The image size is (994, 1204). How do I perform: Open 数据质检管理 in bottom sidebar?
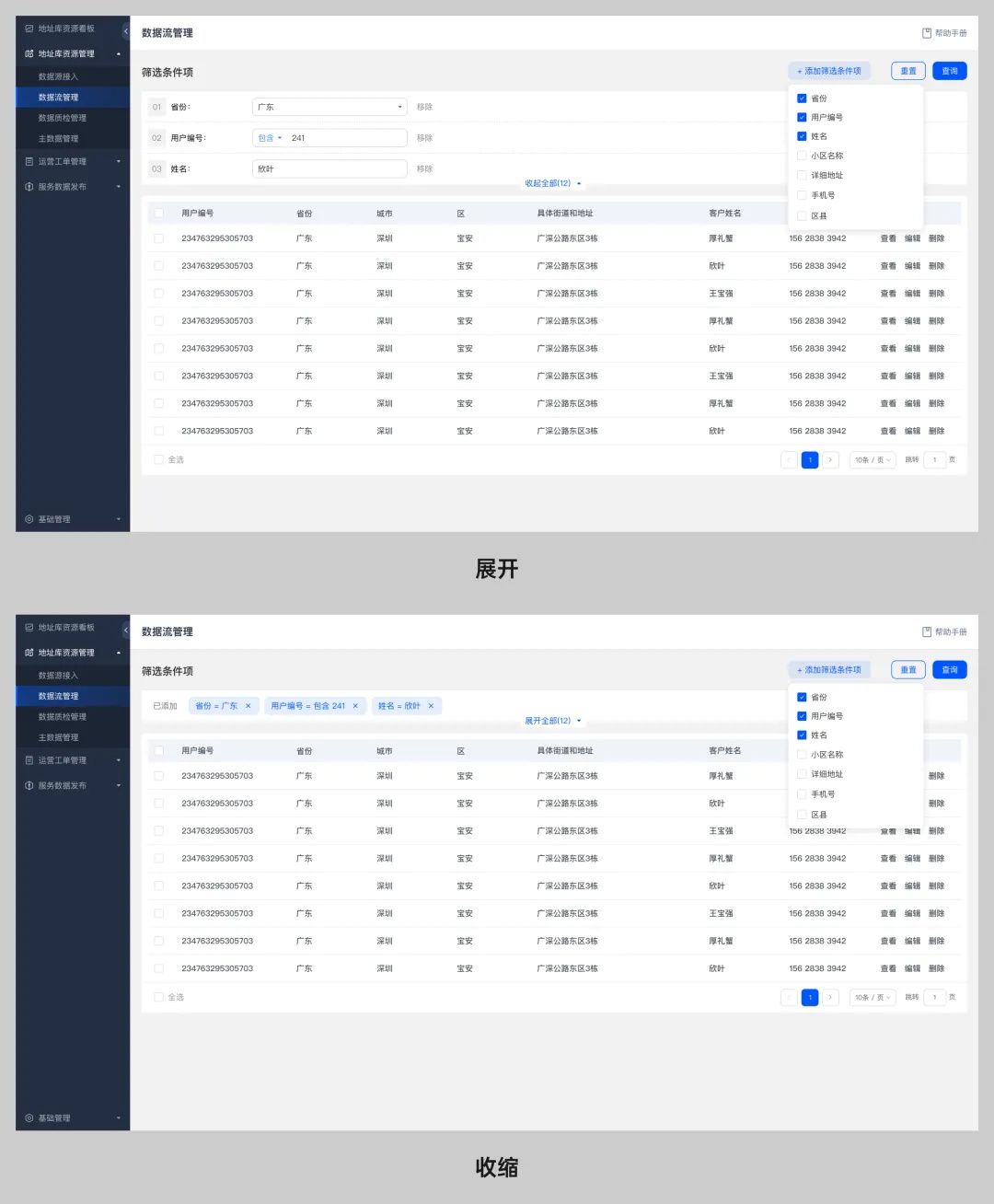click(73, 716)
